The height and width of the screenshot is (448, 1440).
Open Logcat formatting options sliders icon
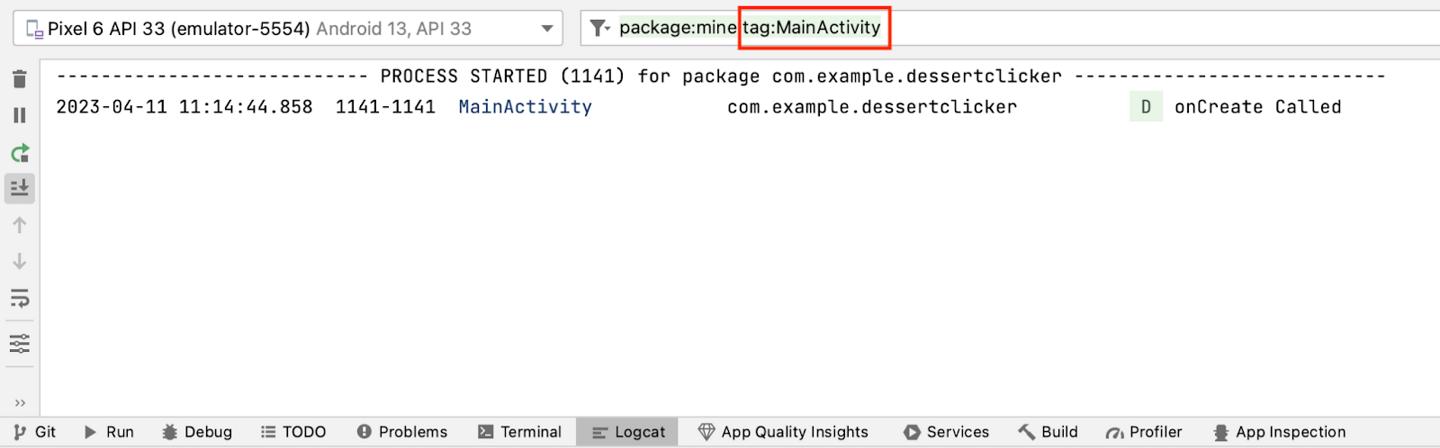pyautogui.click(x=19, y=343)
